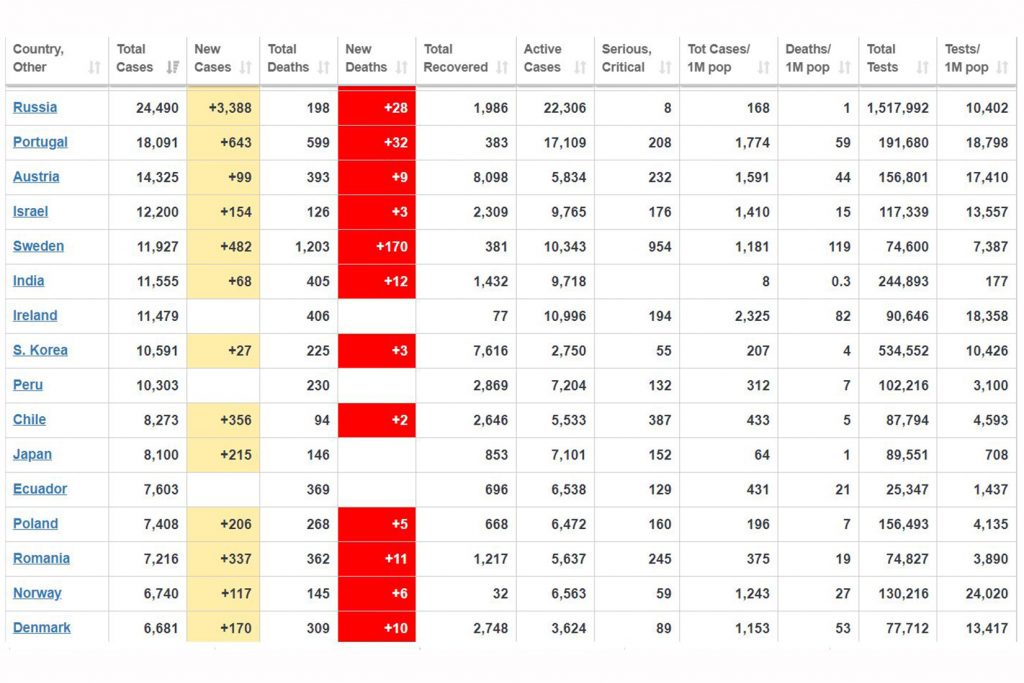The image size is (1024, 683).
Task: Sort by Serious, Critical arrows icon
Action: point(665,67)
